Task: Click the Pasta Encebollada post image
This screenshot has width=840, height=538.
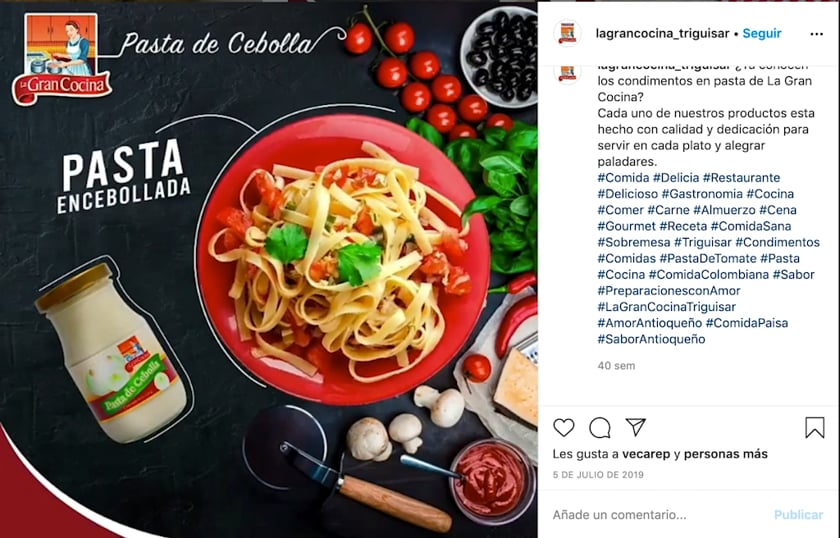Action: click(x=268, y=269)
